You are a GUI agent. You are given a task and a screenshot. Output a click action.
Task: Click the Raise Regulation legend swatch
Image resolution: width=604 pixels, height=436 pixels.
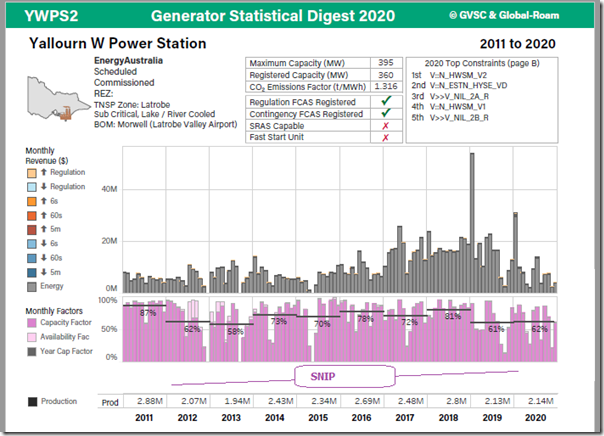(x=32, y=173)
